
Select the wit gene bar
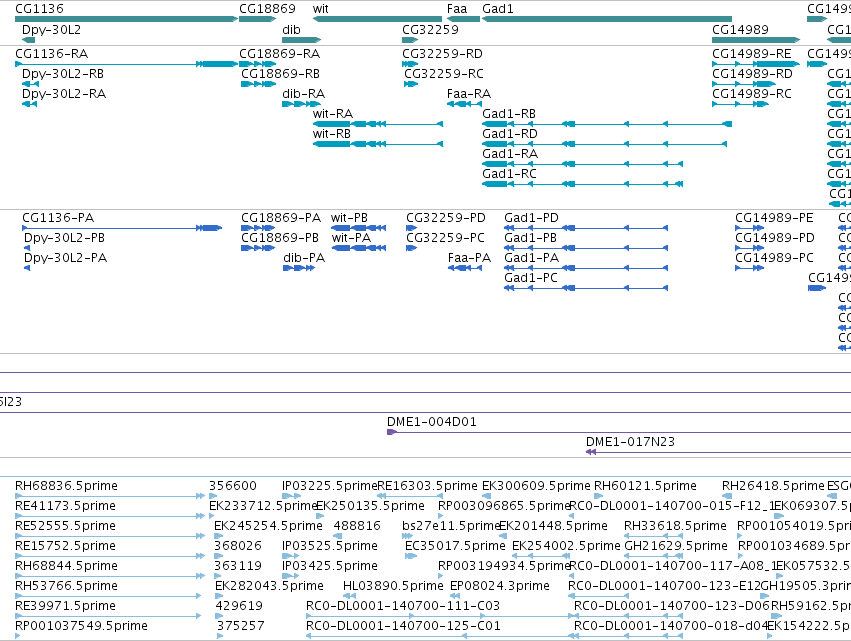(x=378, y=19)
